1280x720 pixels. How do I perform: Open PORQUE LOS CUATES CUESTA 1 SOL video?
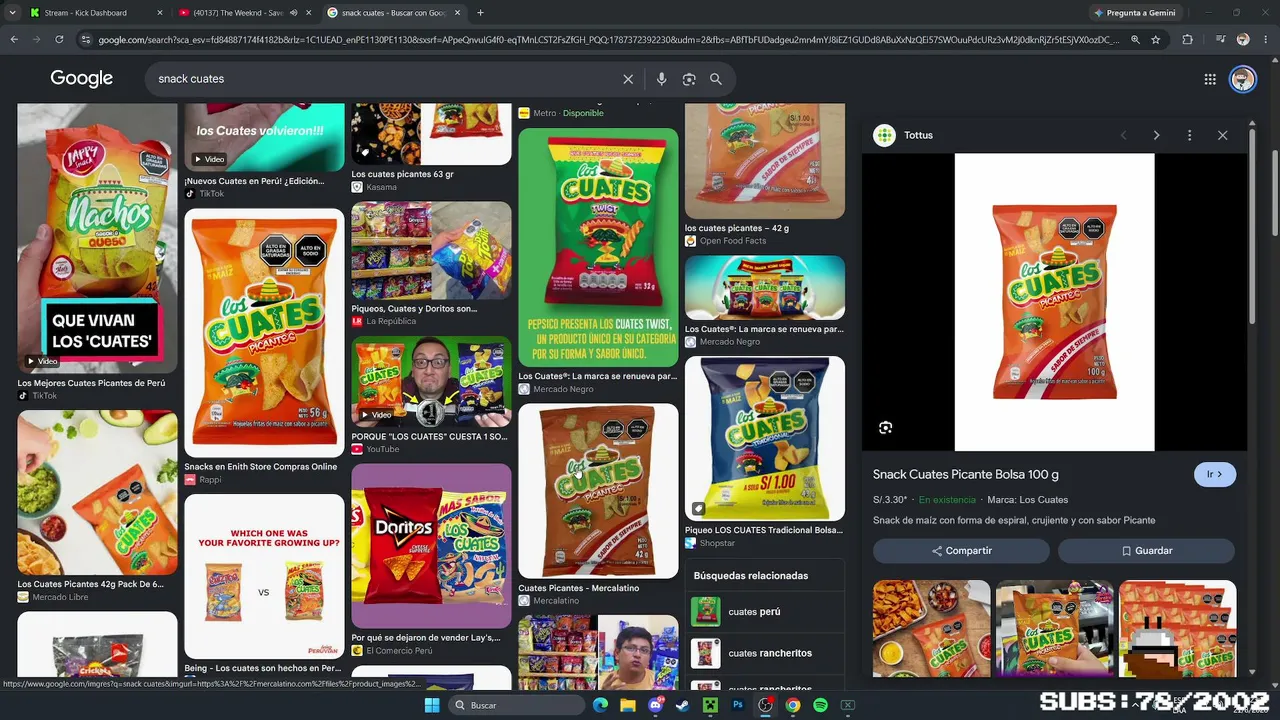431,381
